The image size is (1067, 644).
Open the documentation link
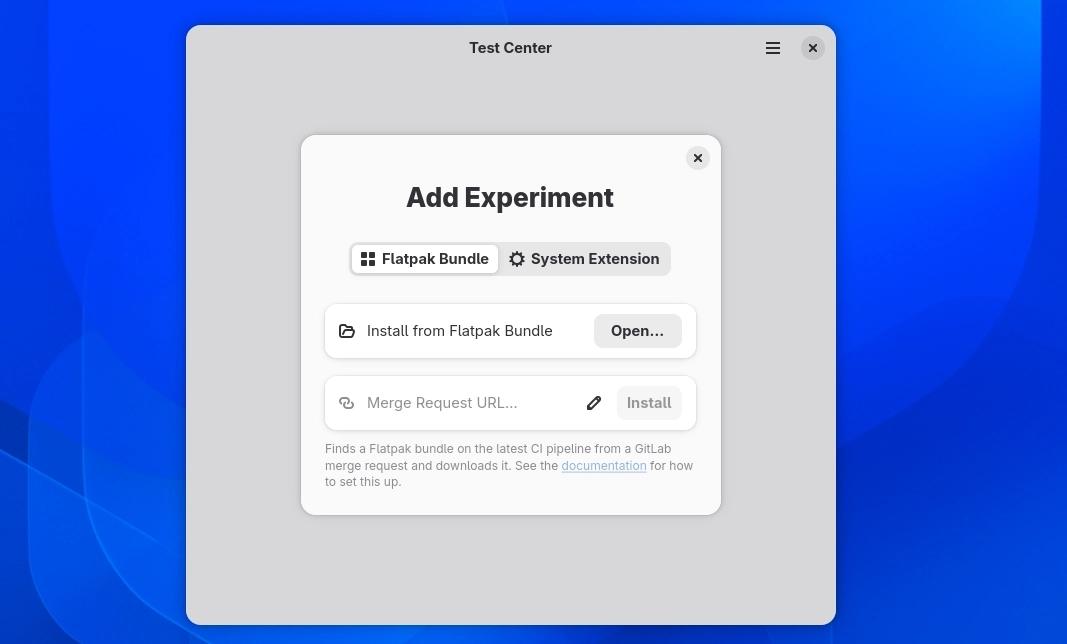pyautogui.click(x=604, y=466)
